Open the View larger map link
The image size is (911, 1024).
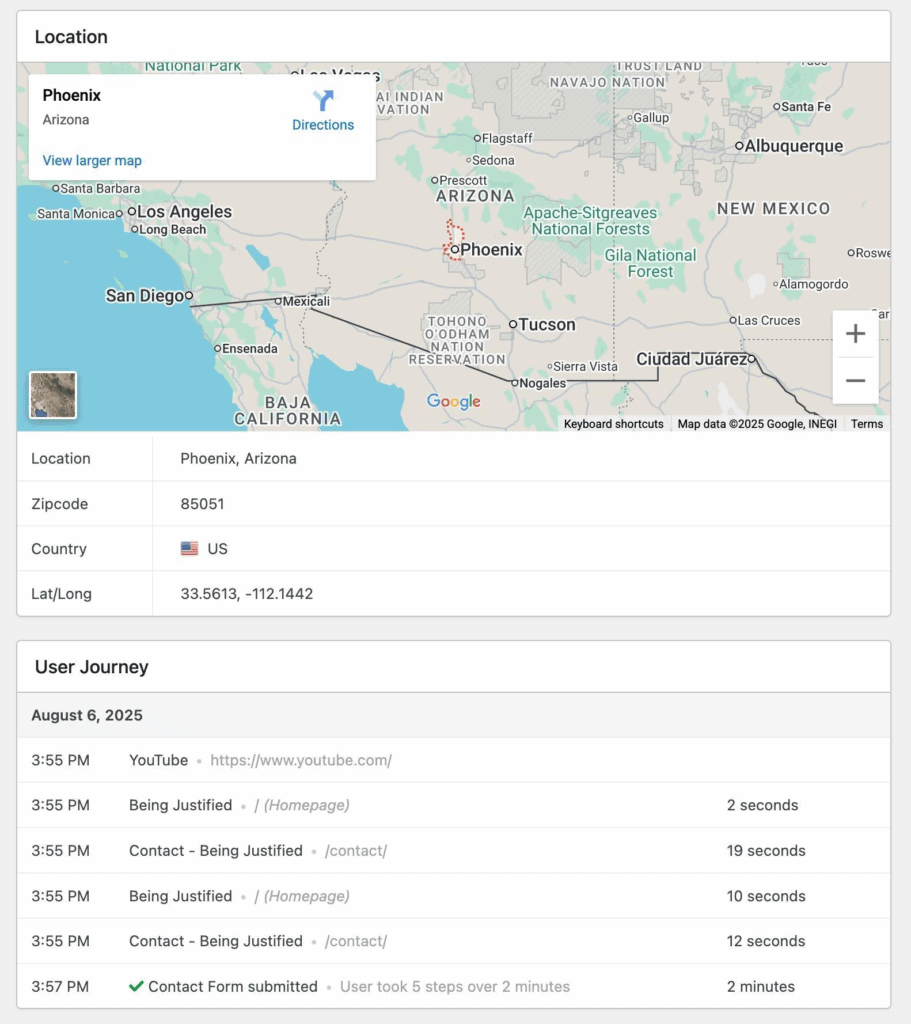92,161
